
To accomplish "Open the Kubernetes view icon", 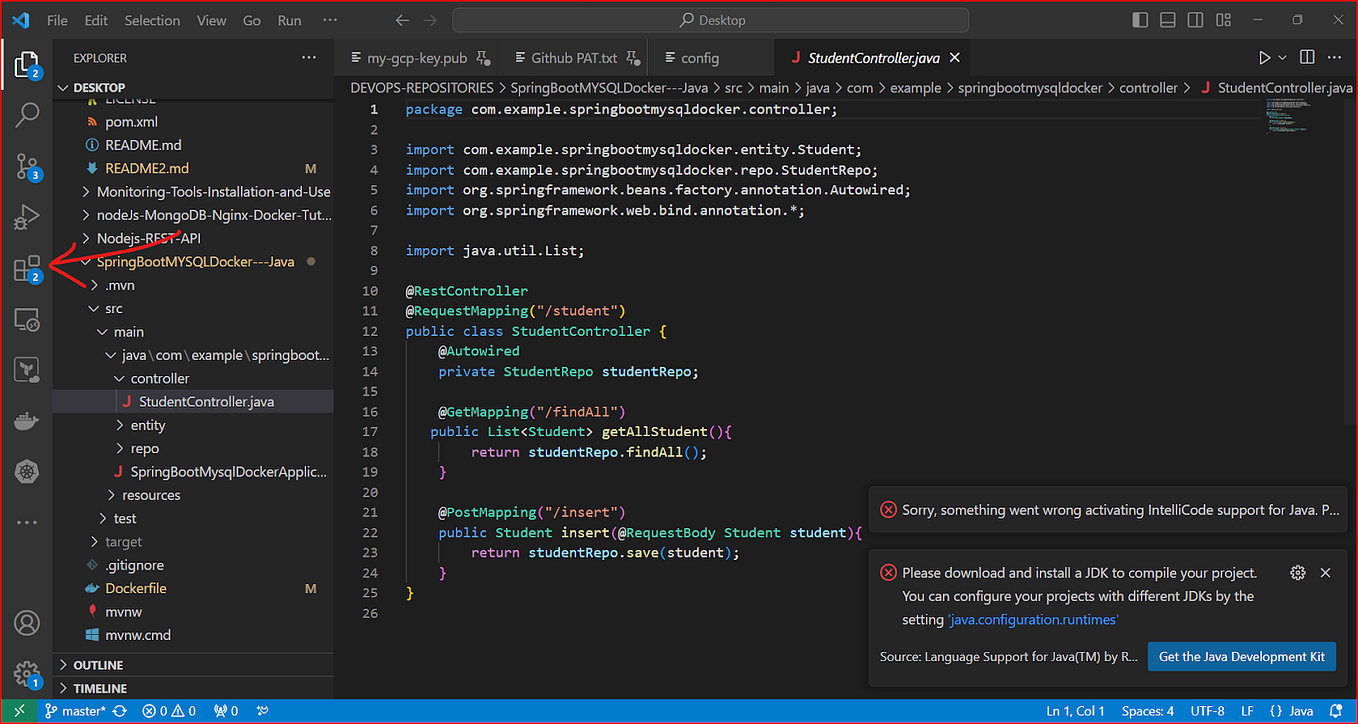I will pos(27,471).
